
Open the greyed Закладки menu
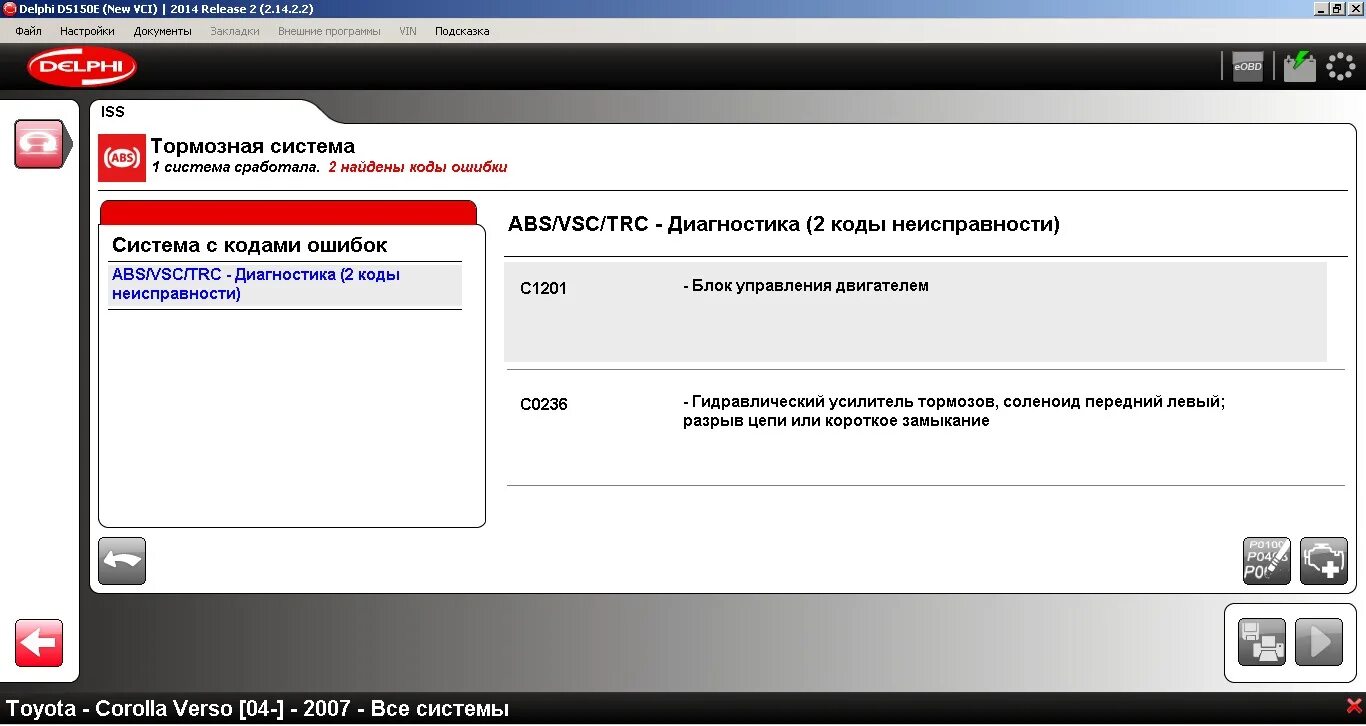tap(235, 31)
